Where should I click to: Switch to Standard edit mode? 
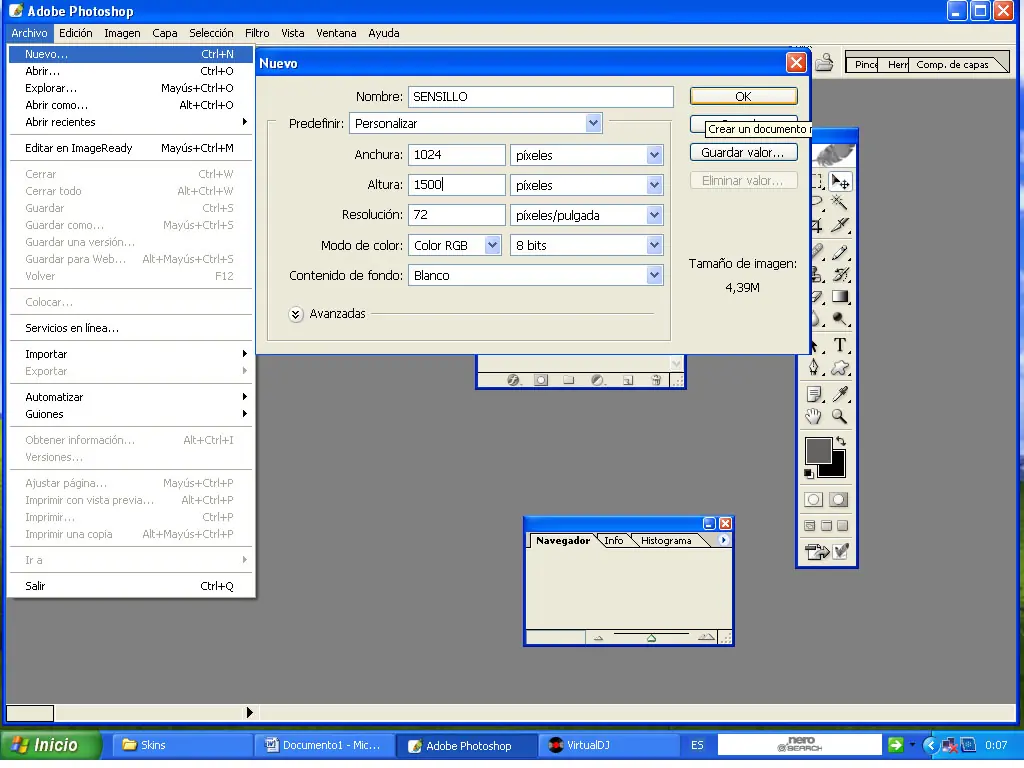coord(814,500)
